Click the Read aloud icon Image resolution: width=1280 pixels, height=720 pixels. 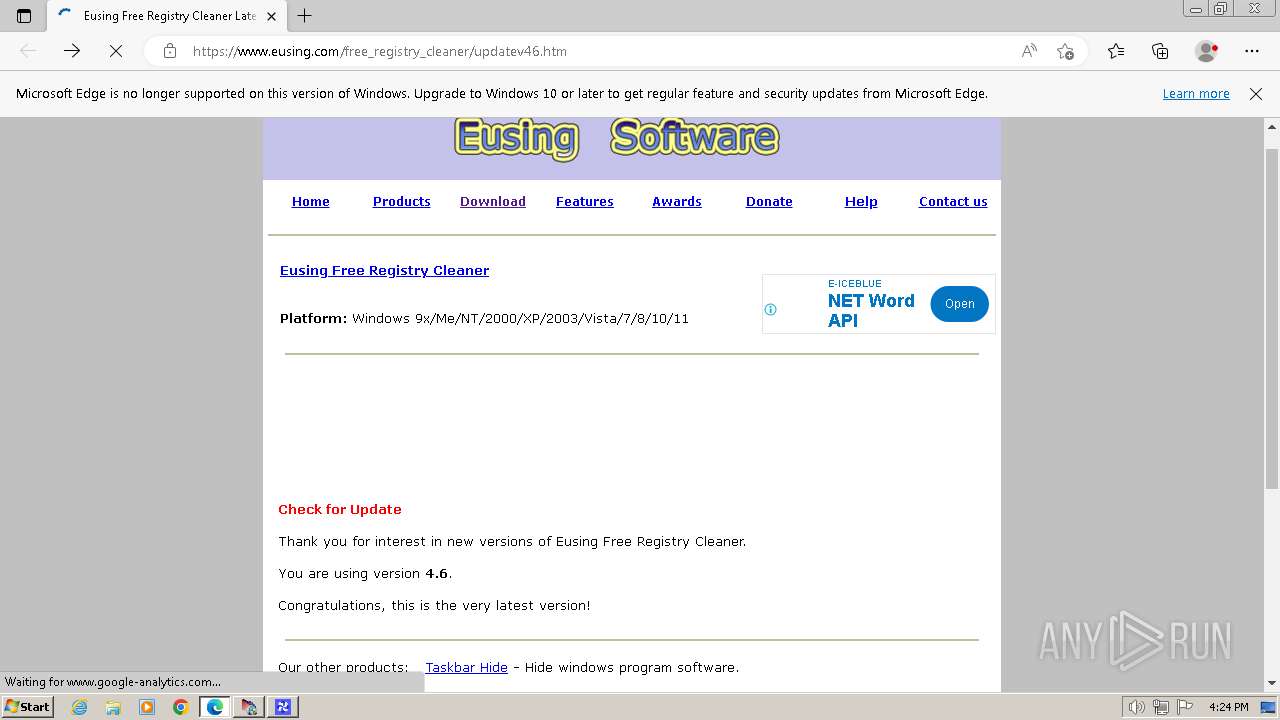1029,51
